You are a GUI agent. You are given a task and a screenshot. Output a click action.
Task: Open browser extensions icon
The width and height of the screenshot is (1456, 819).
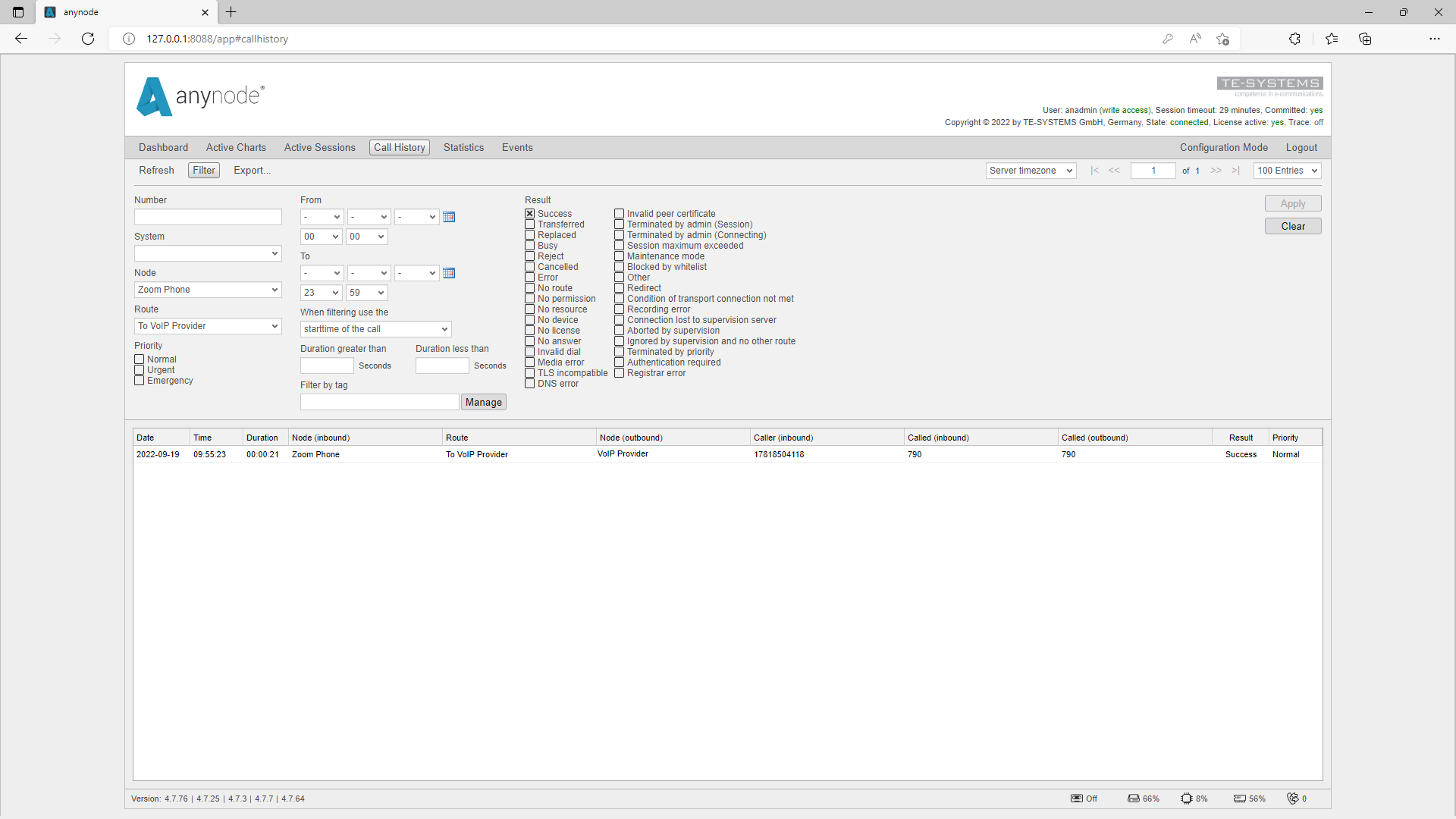[x=1294, y=39]
